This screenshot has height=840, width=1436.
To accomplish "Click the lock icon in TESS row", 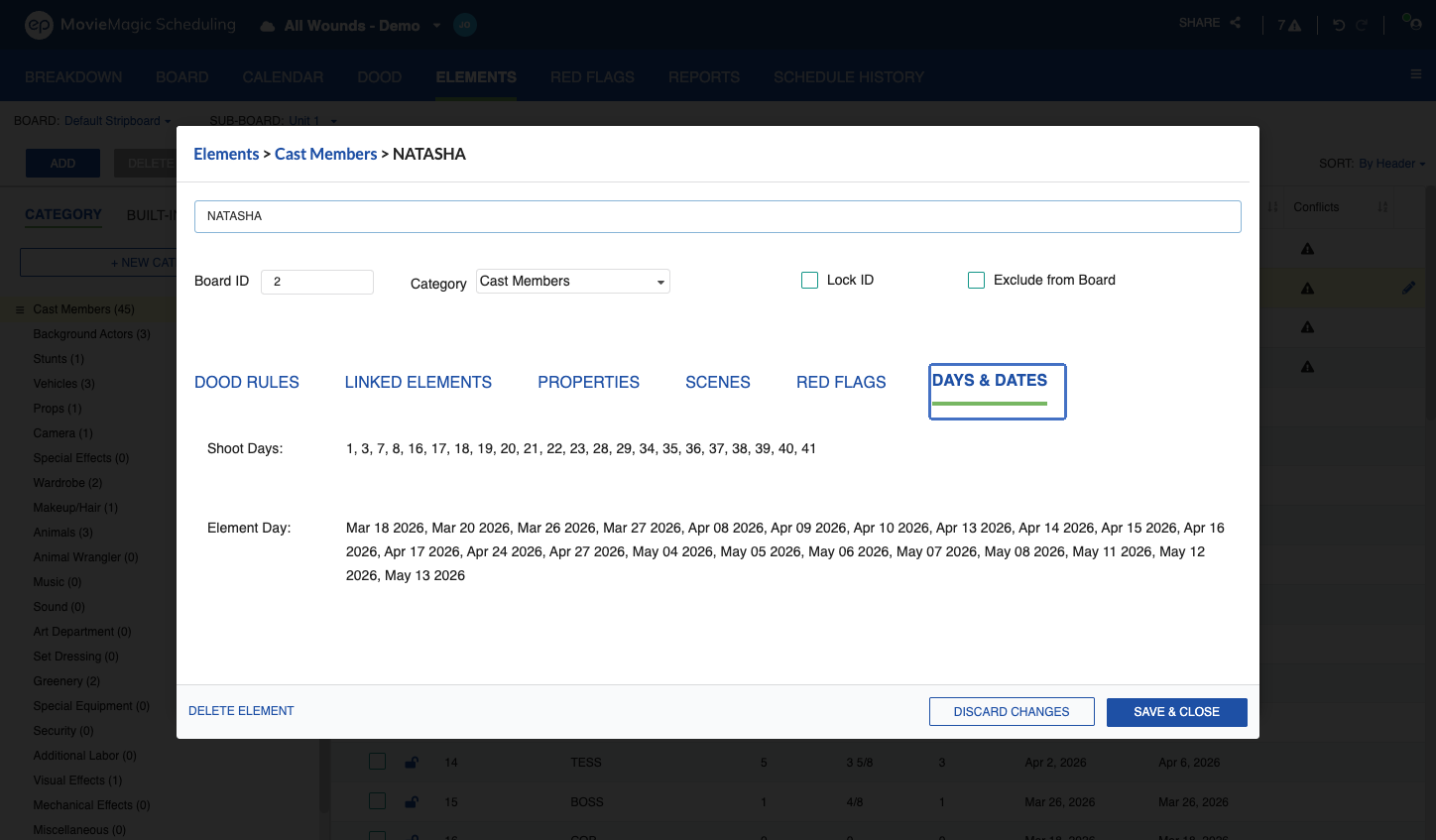I will [x=412, y=762].
